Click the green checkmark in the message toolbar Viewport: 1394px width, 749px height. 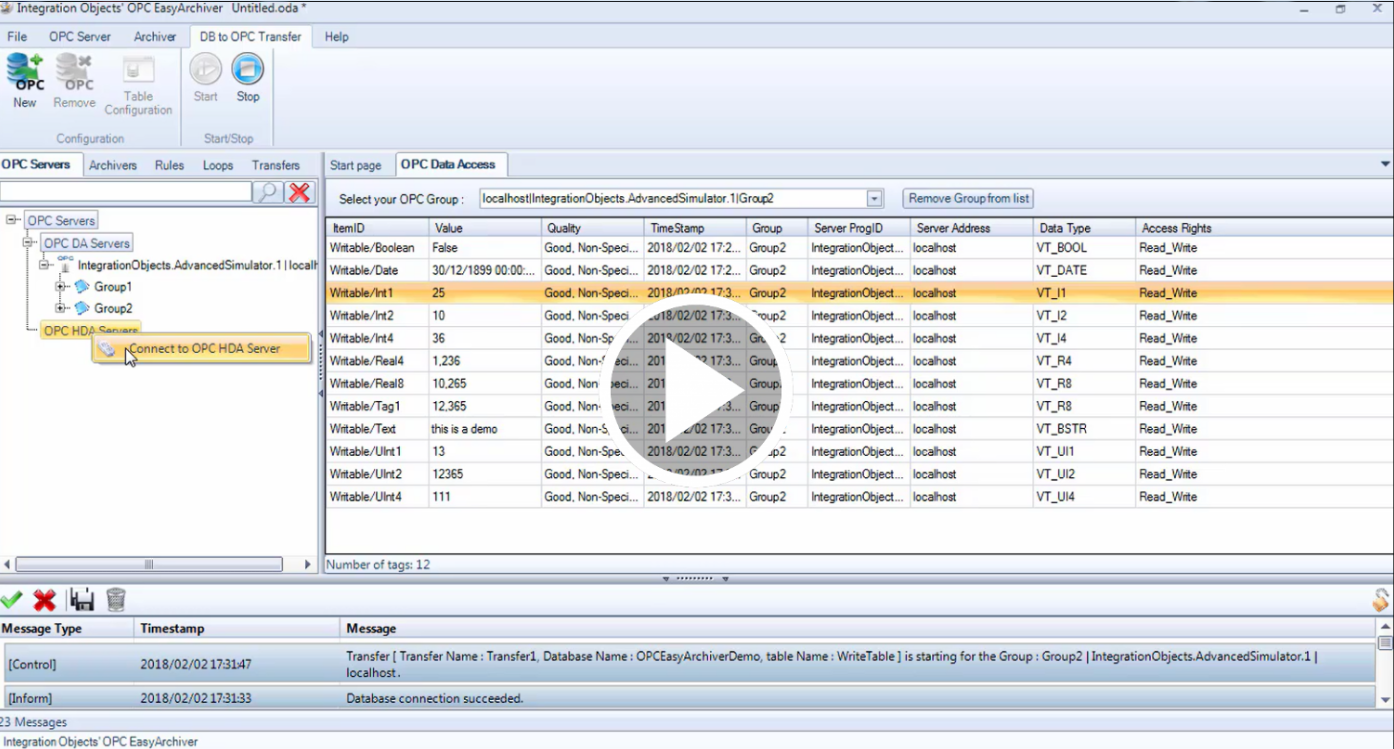[12, 599]
